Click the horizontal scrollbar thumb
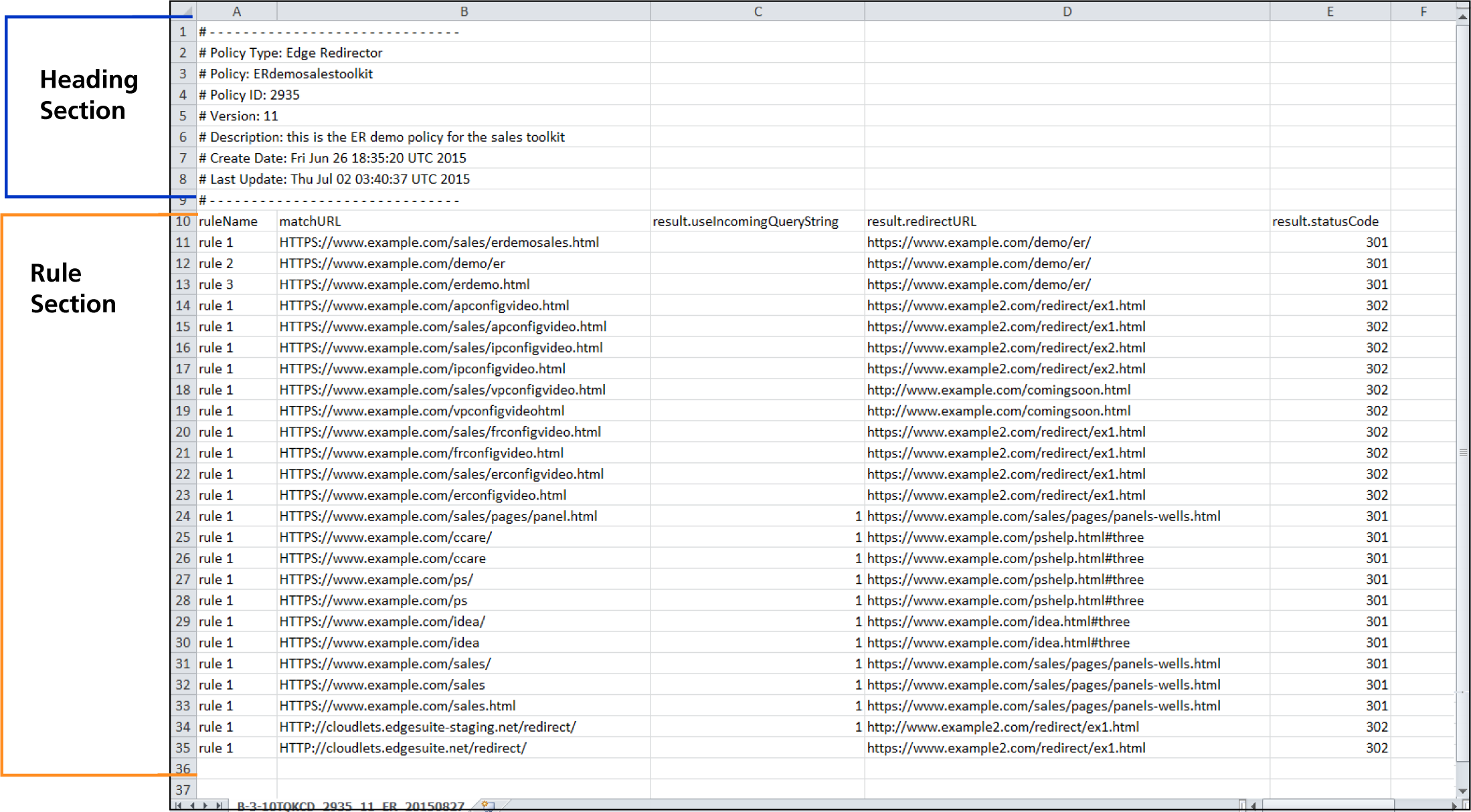Viewport: 1471px width, 812px height. (x=1327, y=805)
